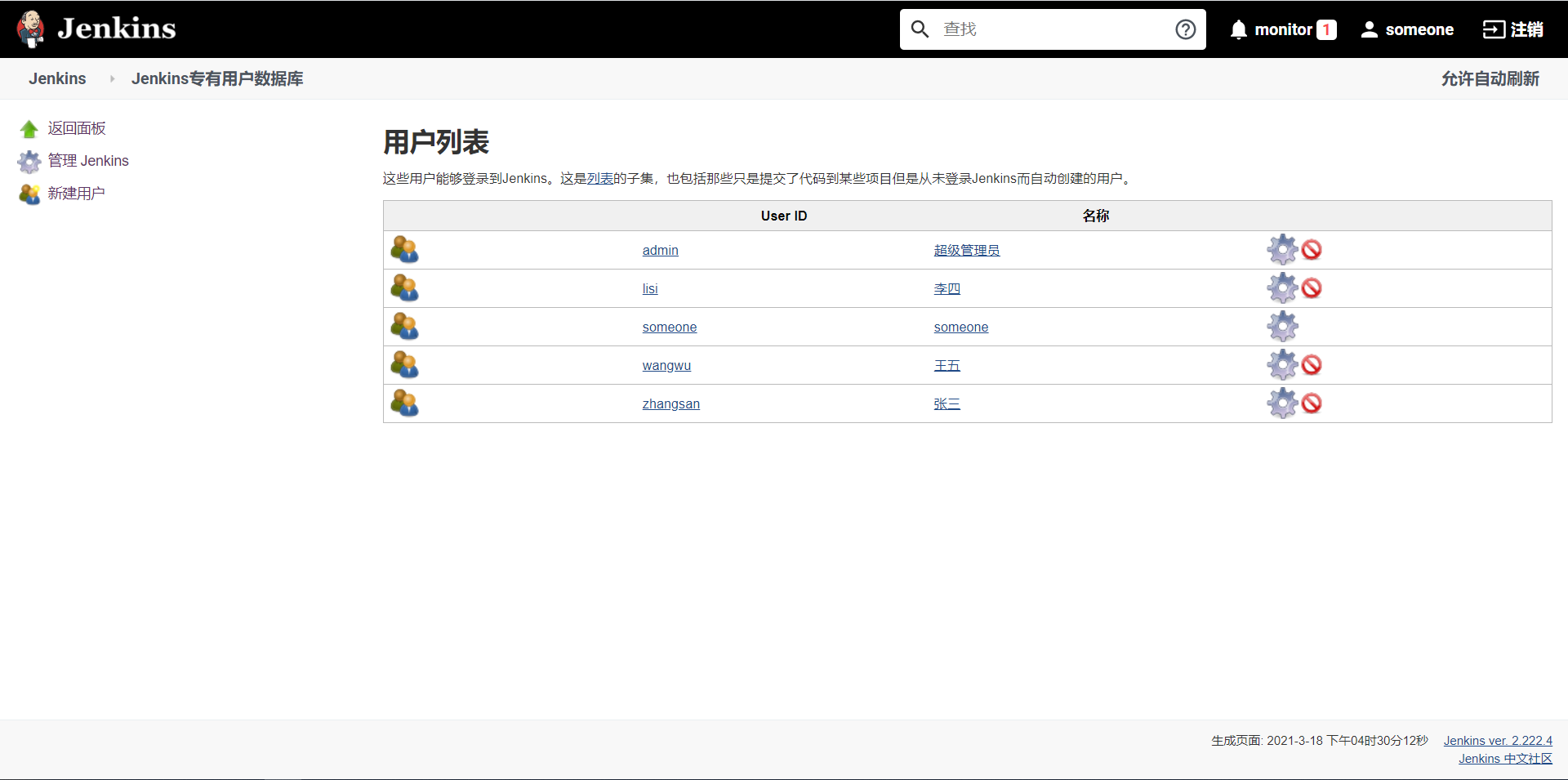Go to Jenkins breadcrumb root
Screen dimensions: 1568x780
tap(57, 78)
